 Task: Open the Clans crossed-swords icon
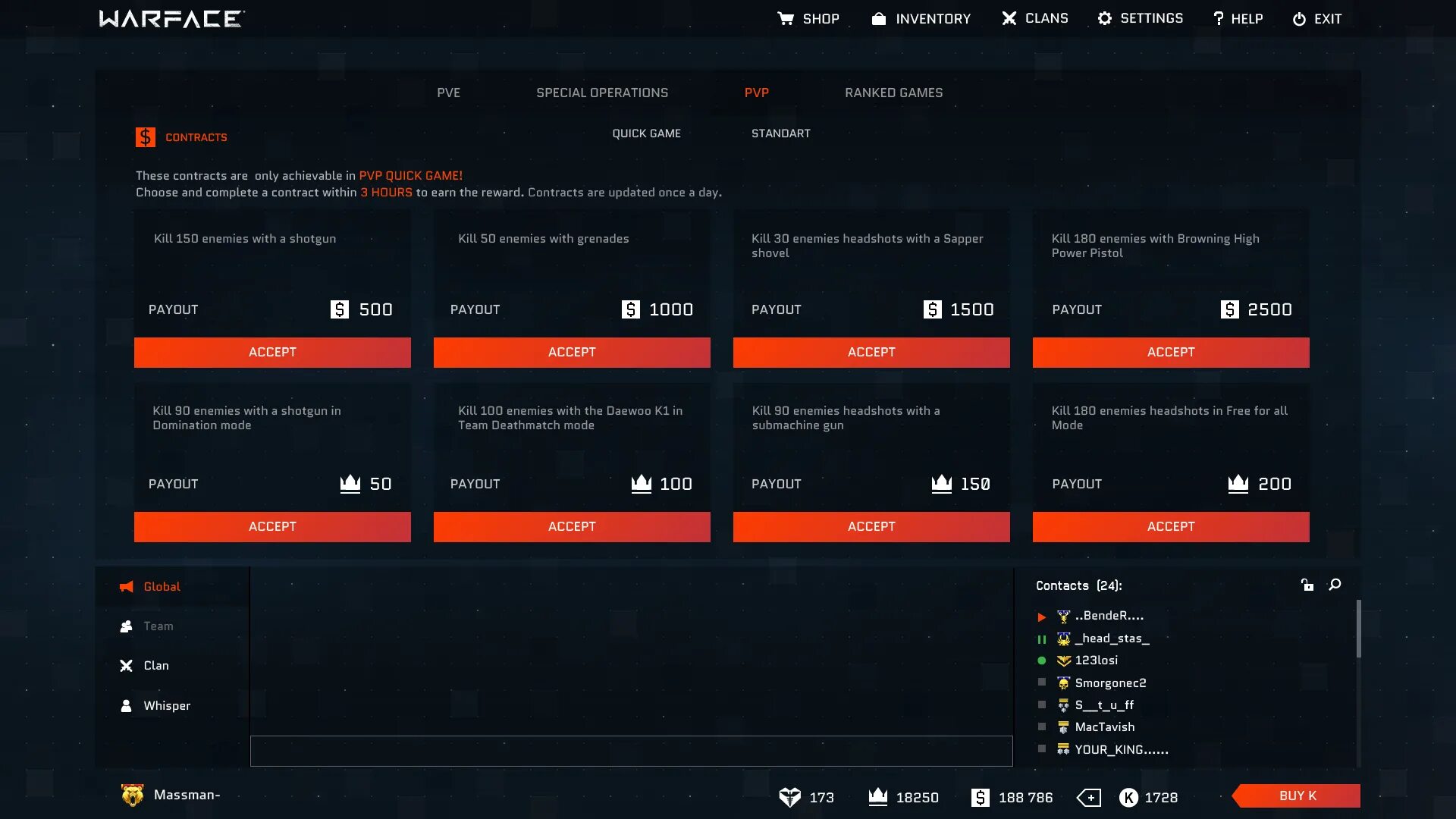pyautogui.click(x=1009, y=18)
